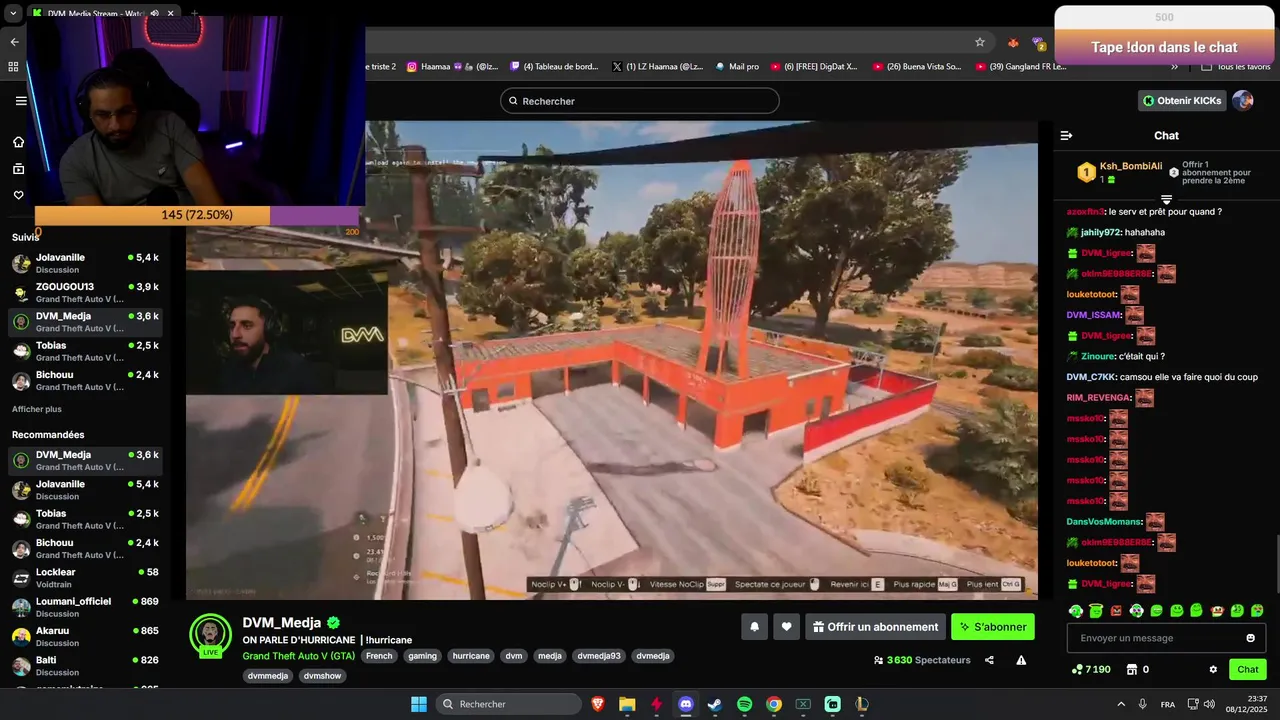The width and height of the screenshot is (1280, 720).
Task: Send message with the green Chat button
Action: tap(1248, 670)
